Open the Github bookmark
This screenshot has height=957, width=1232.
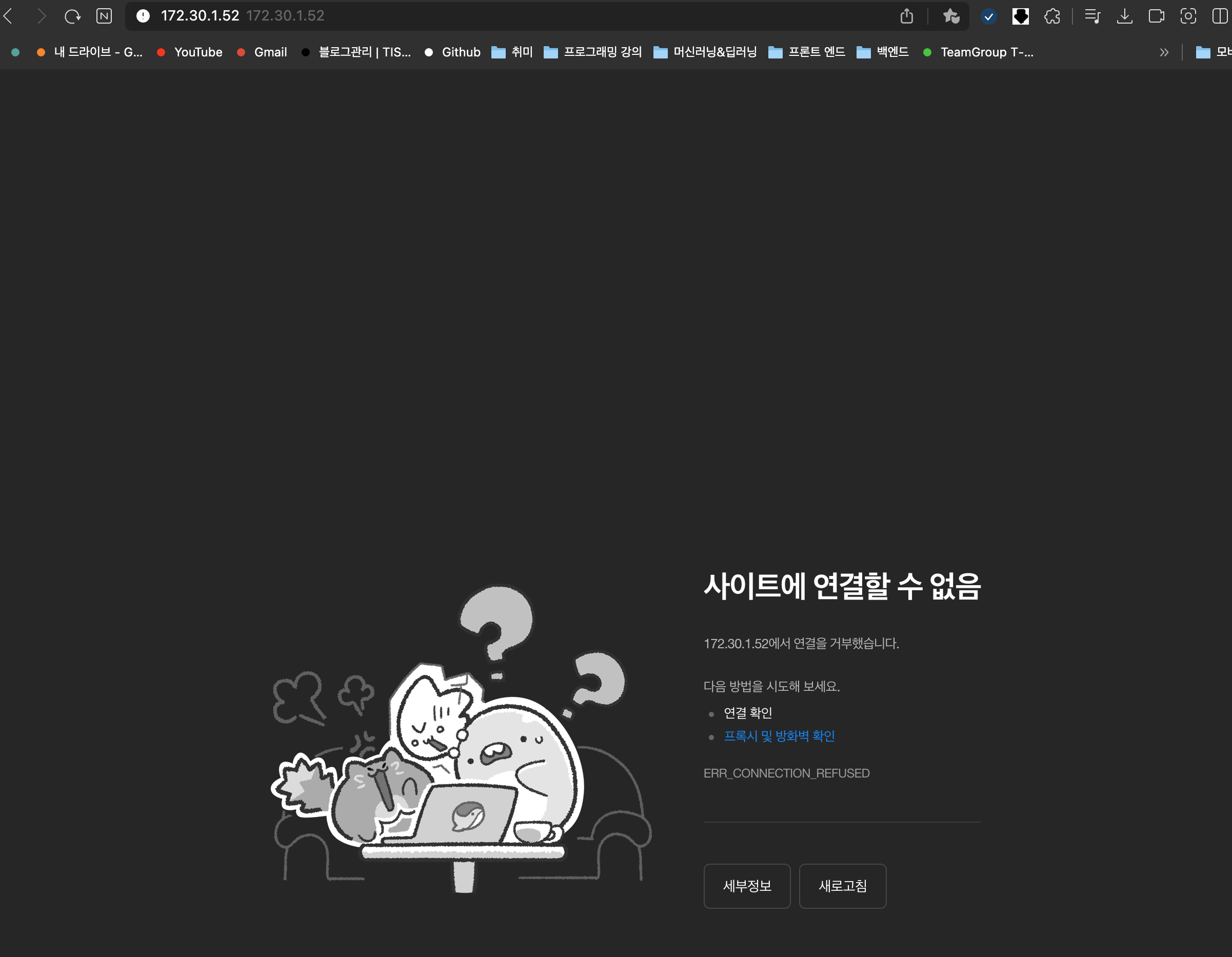click(x=452, y=52)
